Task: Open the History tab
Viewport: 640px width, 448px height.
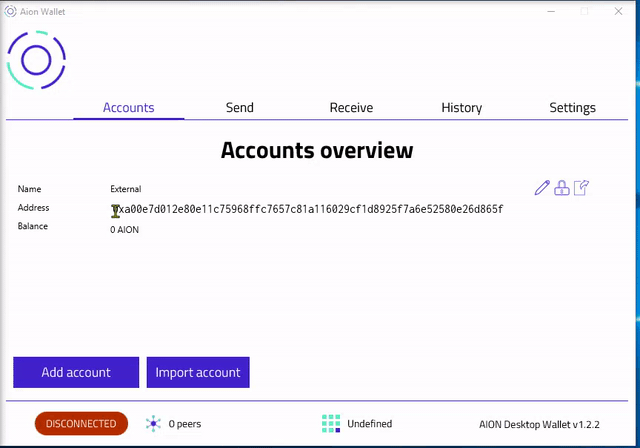Action: [462, 108]
